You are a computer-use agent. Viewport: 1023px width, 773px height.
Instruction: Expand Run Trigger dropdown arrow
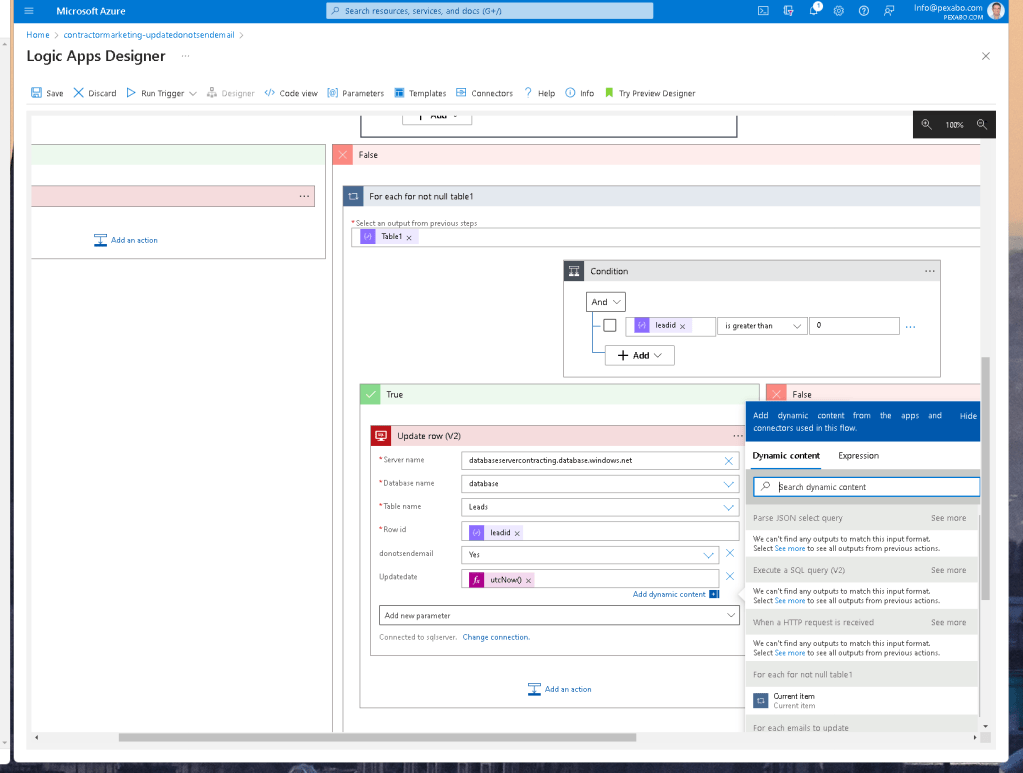[x=192, y=94]
